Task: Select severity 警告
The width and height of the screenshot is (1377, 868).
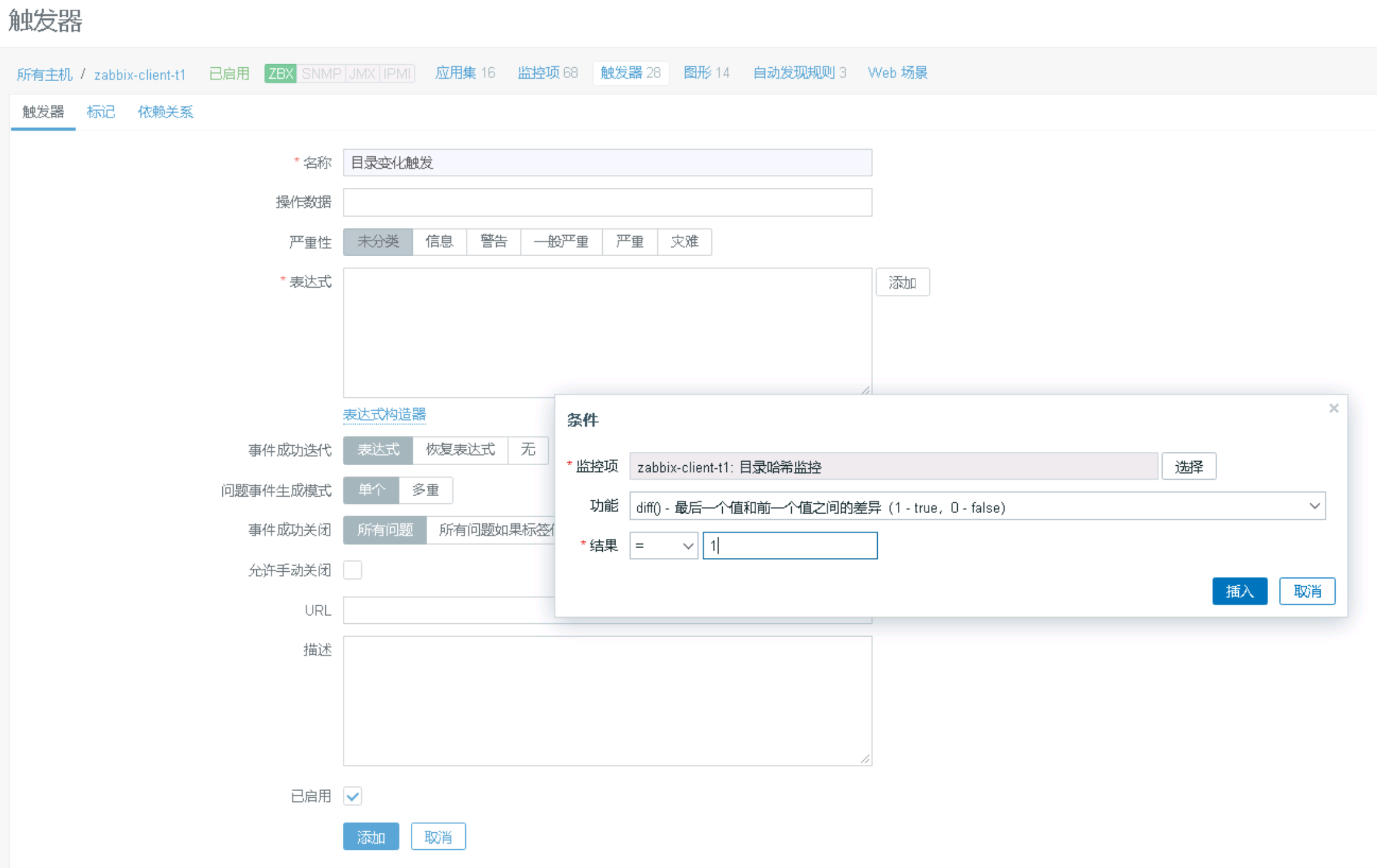Action: (x=494, y=242)
